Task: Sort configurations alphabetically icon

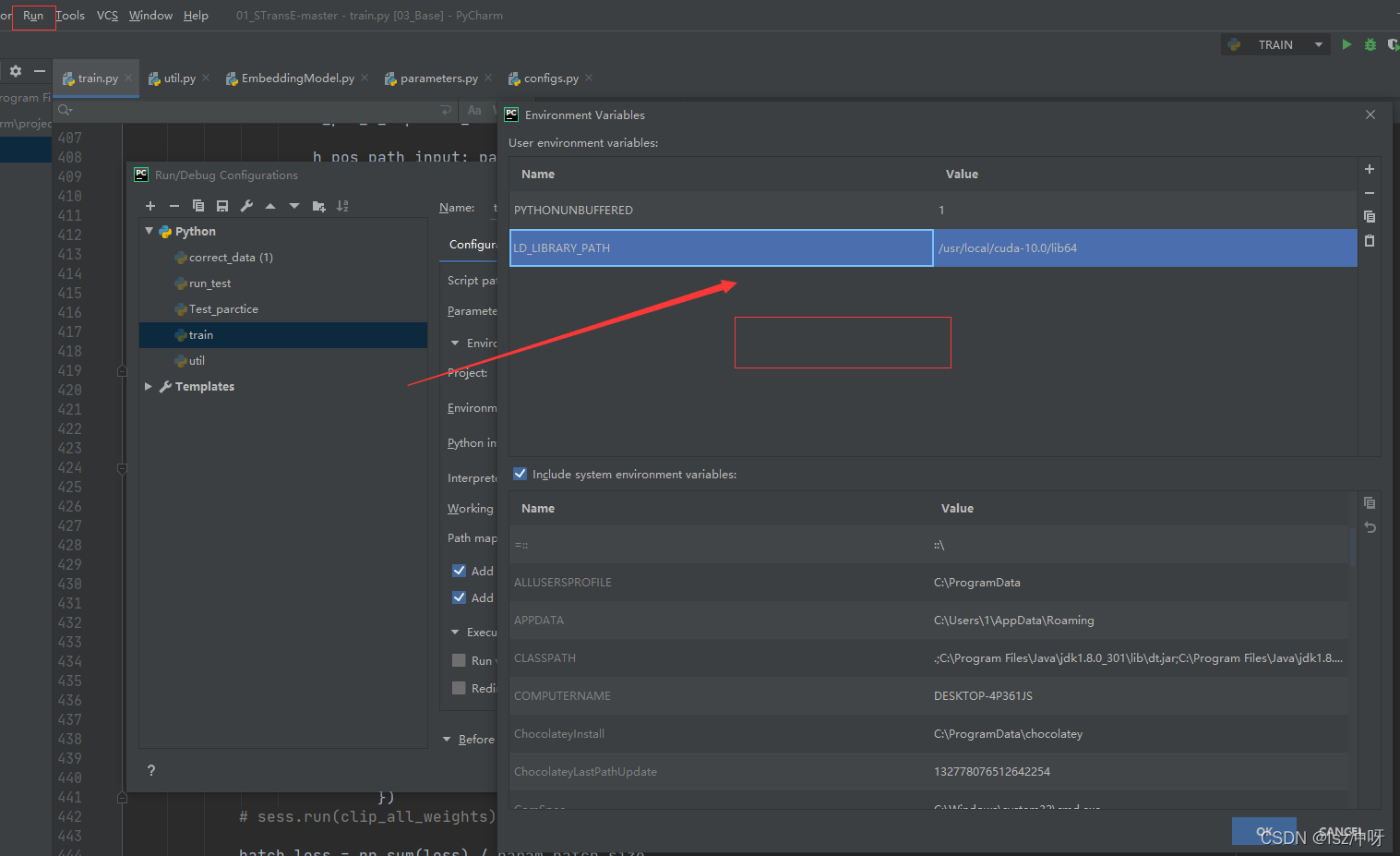Action: point(342,206)
